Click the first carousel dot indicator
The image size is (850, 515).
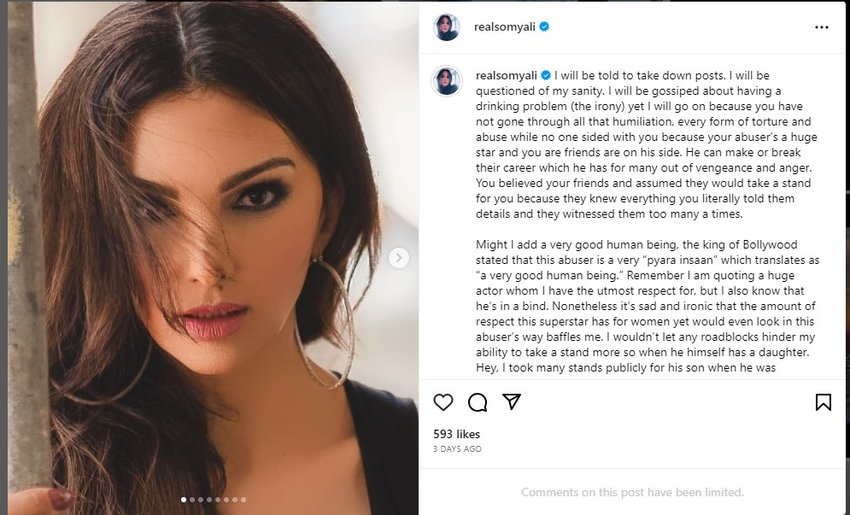(183, 498)
